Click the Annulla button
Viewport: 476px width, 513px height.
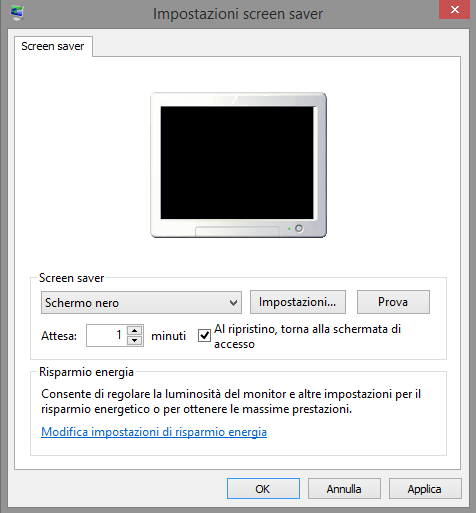coord(344,489)
